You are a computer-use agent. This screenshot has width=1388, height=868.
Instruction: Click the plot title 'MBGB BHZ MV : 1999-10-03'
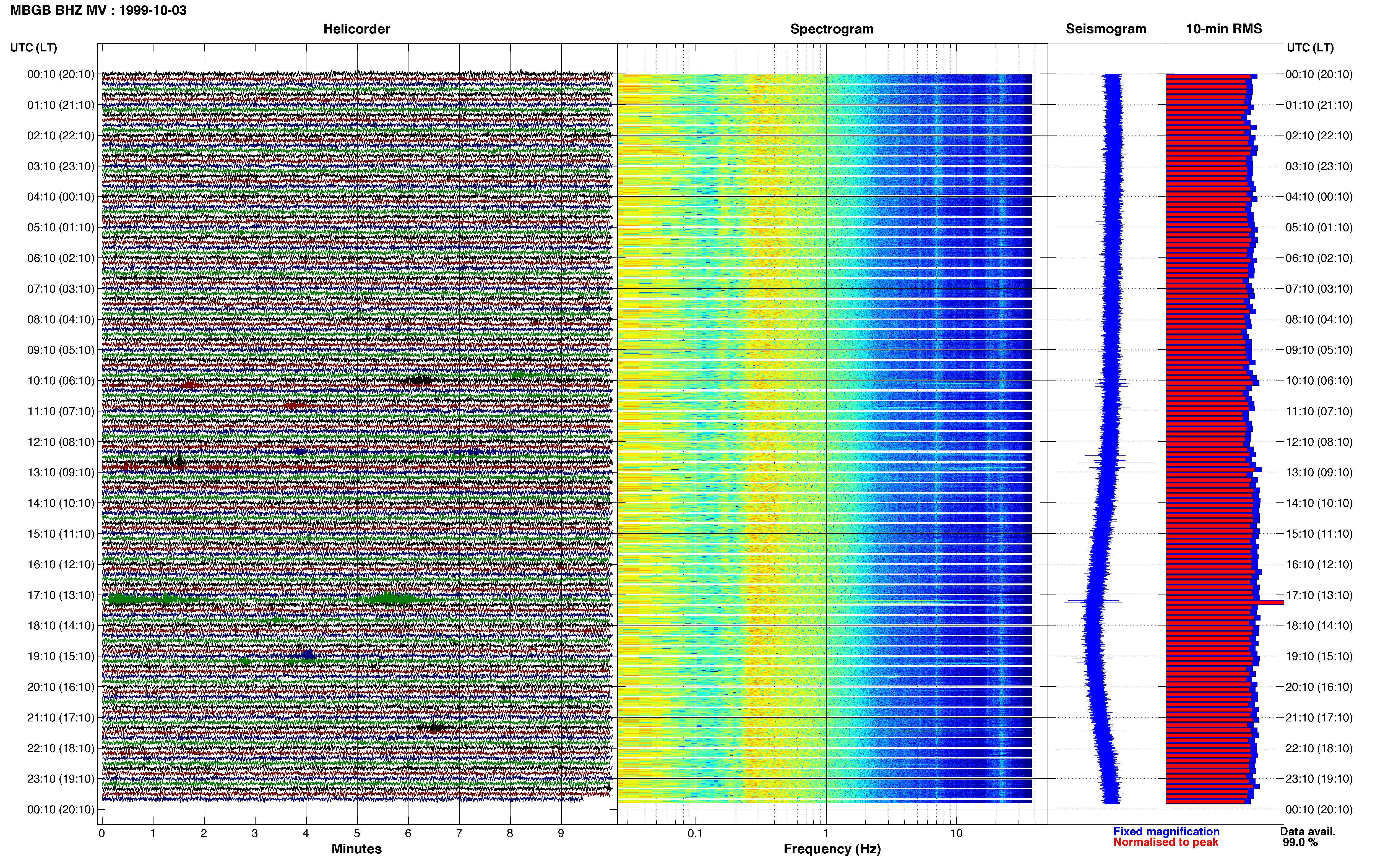pyautogui.click(x=98, y=10)
